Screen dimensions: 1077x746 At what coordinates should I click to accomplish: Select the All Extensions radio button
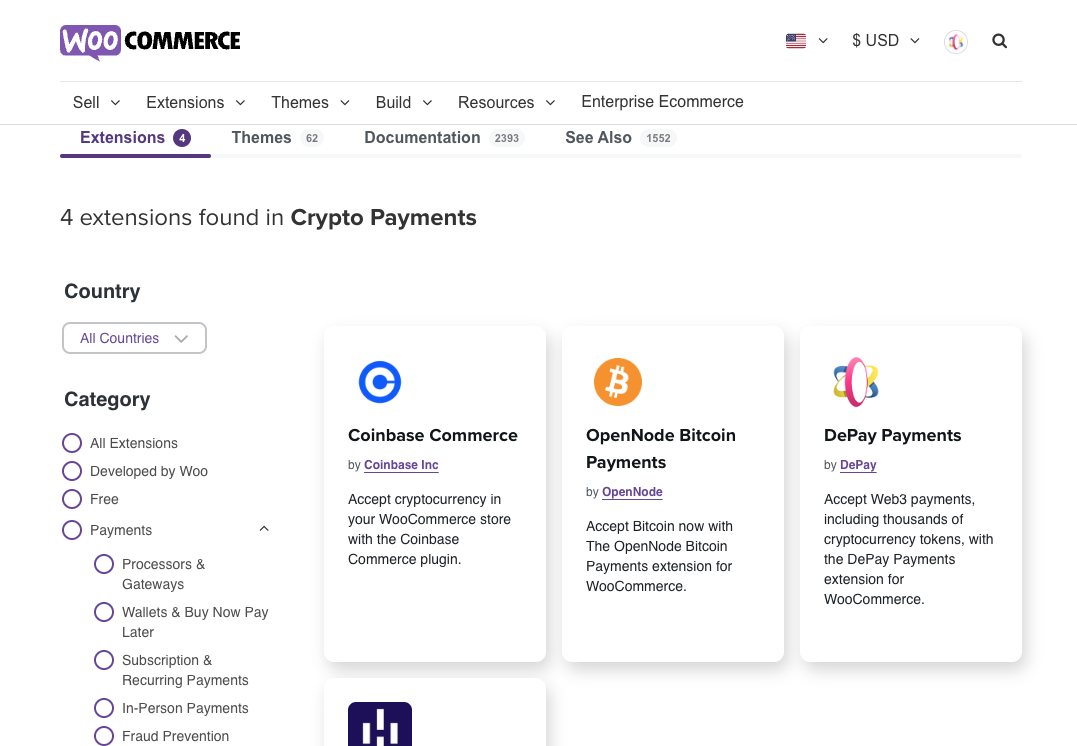tap(72, 443)
